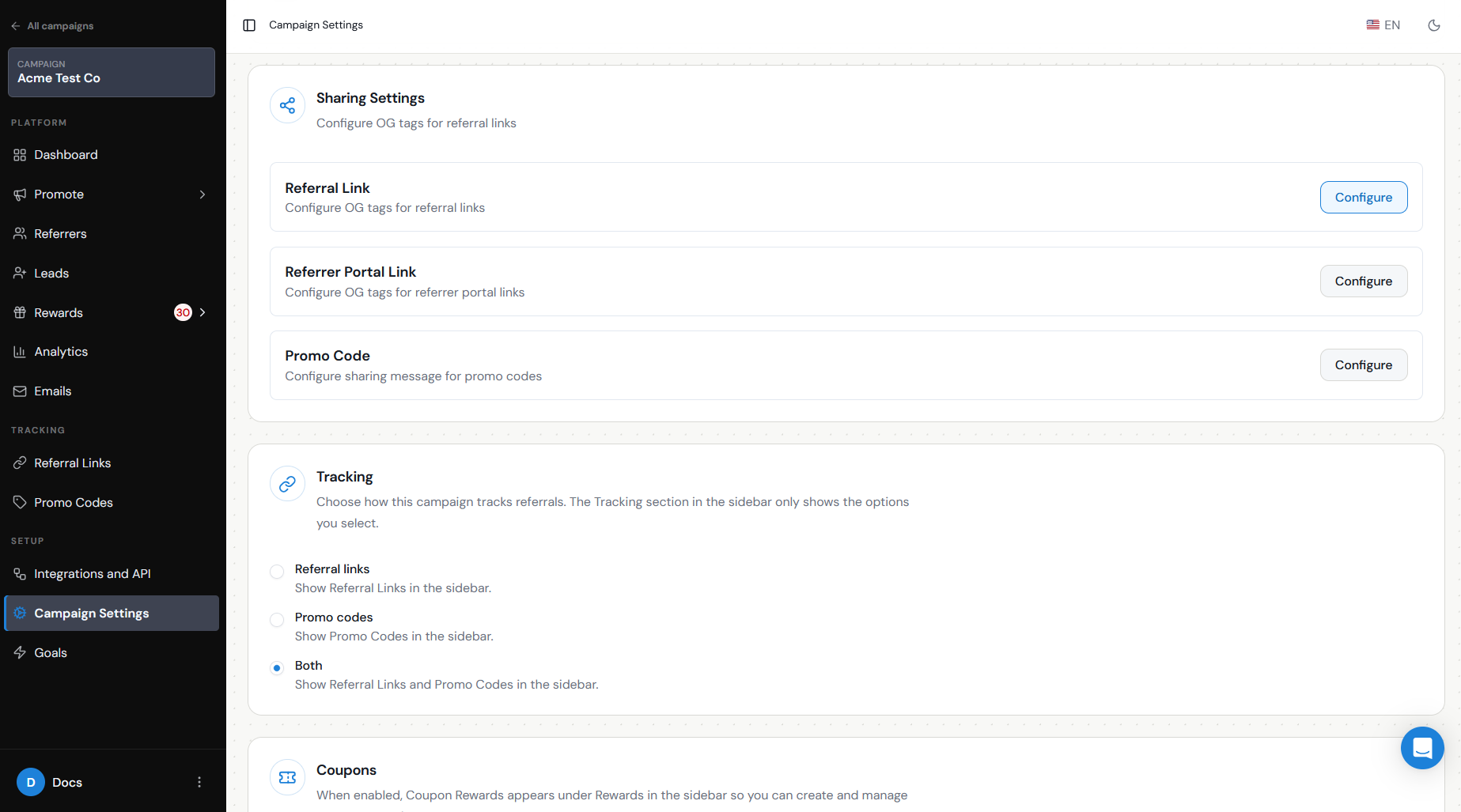Image resolution: width=1461 pixels, height=812 pixels.
Task: Open the Acme Test Co campaign switcher
Action: pyautogui.click(x=112, y=72)
